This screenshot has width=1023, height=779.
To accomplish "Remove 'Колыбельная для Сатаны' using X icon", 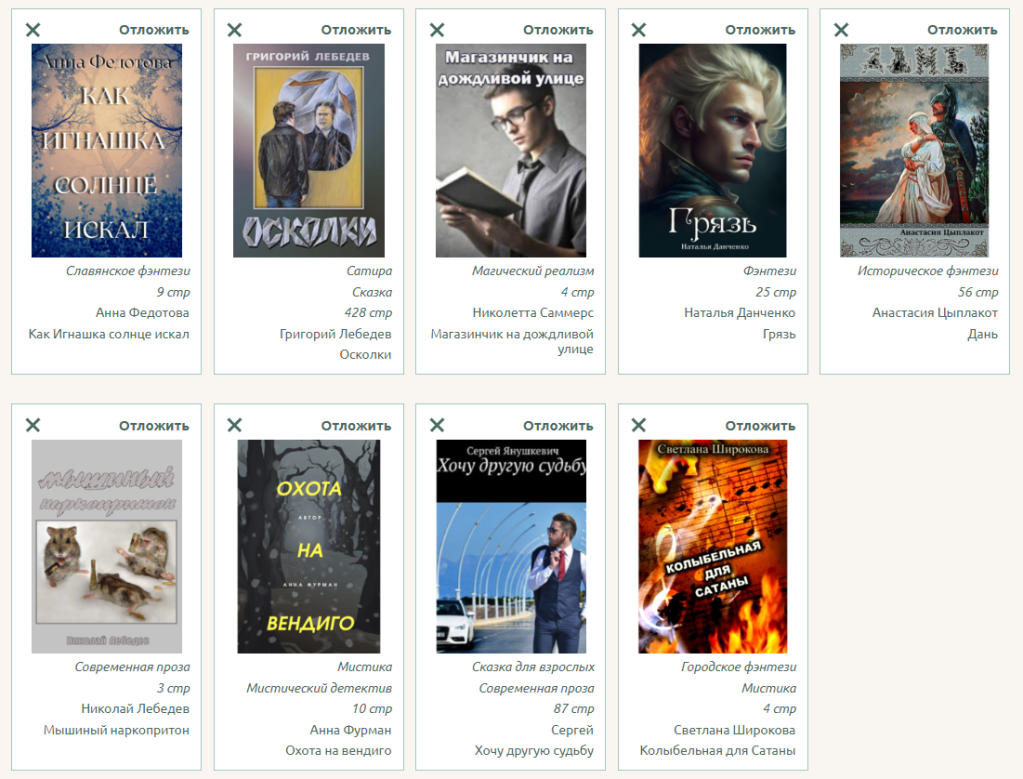I will pos(639,425).
